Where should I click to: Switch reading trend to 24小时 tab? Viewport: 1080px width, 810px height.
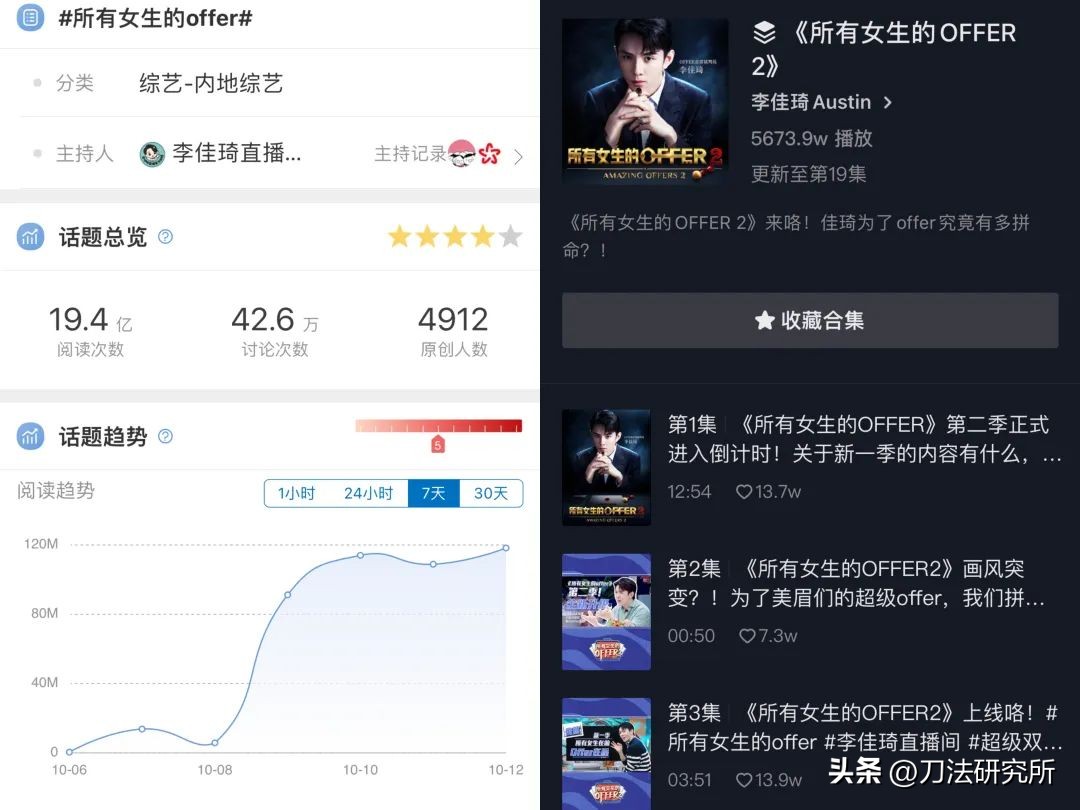click(368, 493)
